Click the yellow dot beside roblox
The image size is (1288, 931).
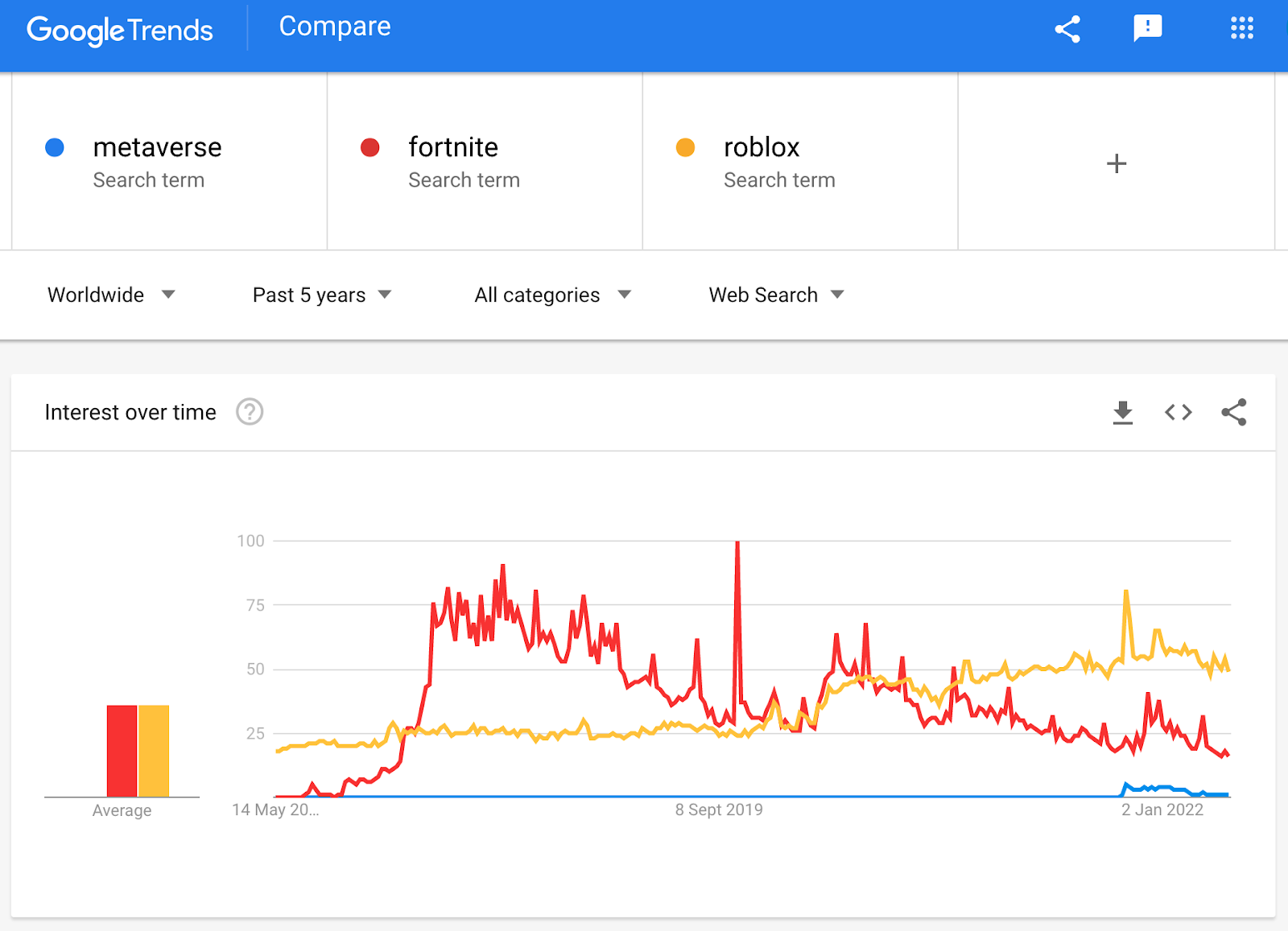tap(686, 147)
